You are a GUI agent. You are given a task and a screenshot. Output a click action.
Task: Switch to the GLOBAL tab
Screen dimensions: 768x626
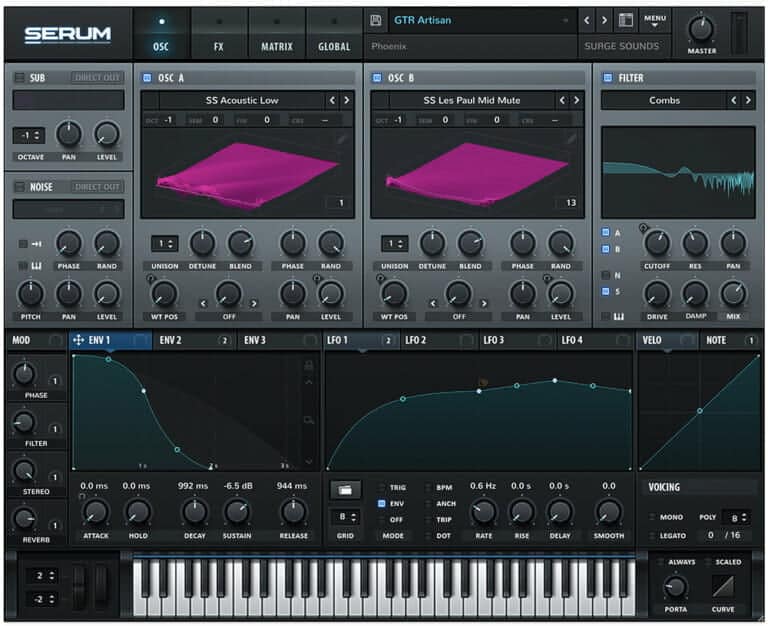click(x=334, y=34)
